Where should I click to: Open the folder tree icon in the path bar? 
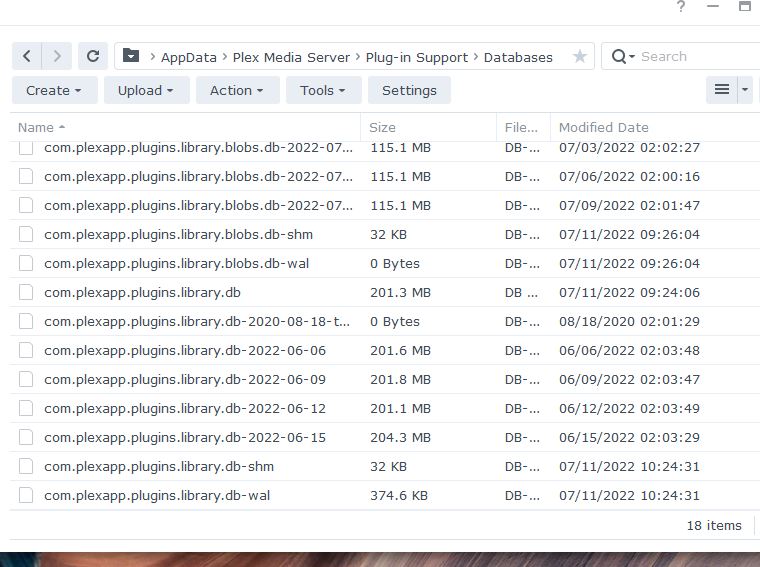(x=131, y=56)
